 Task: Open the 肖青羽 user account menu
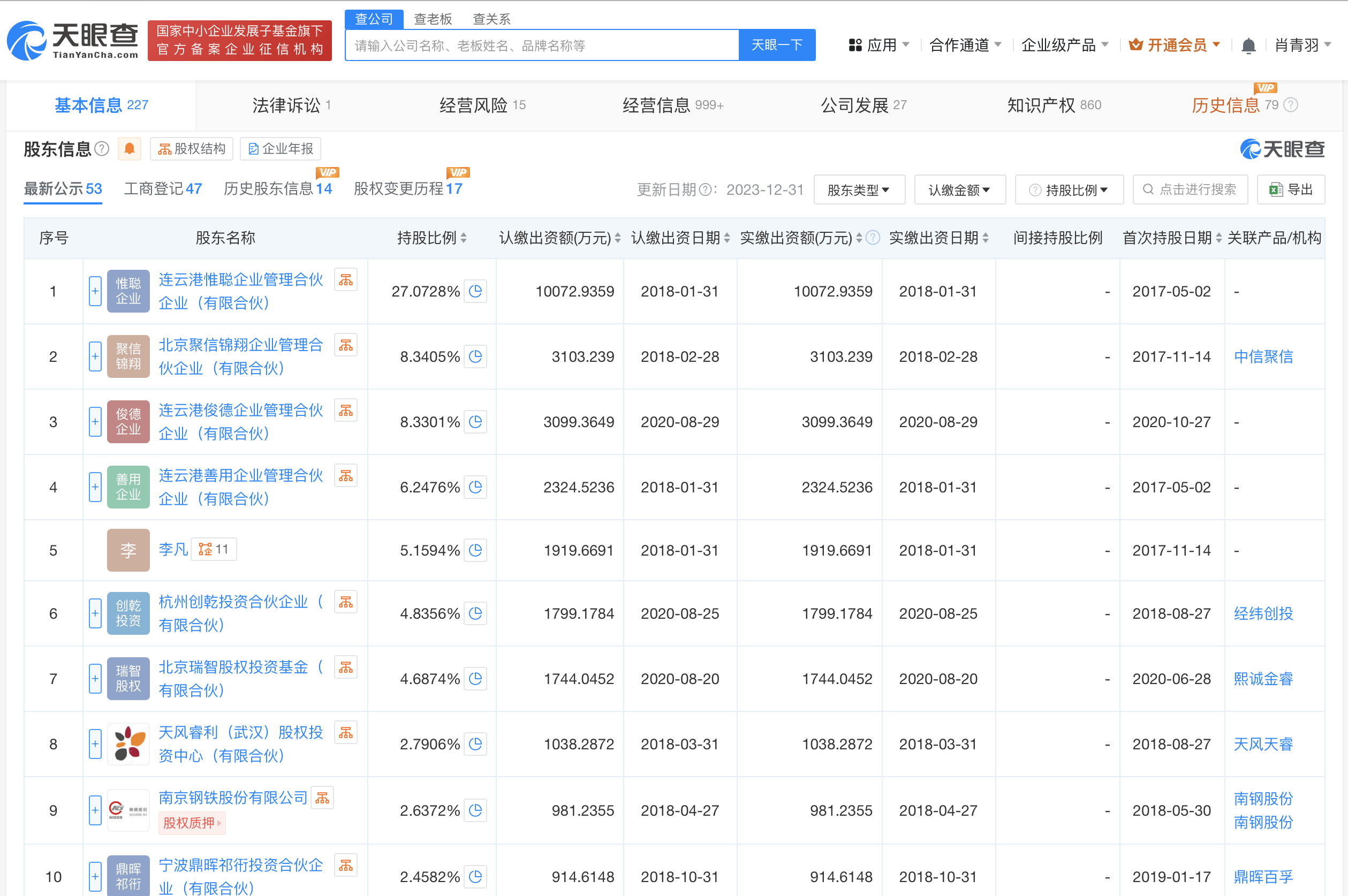(x=1303, y=45)
